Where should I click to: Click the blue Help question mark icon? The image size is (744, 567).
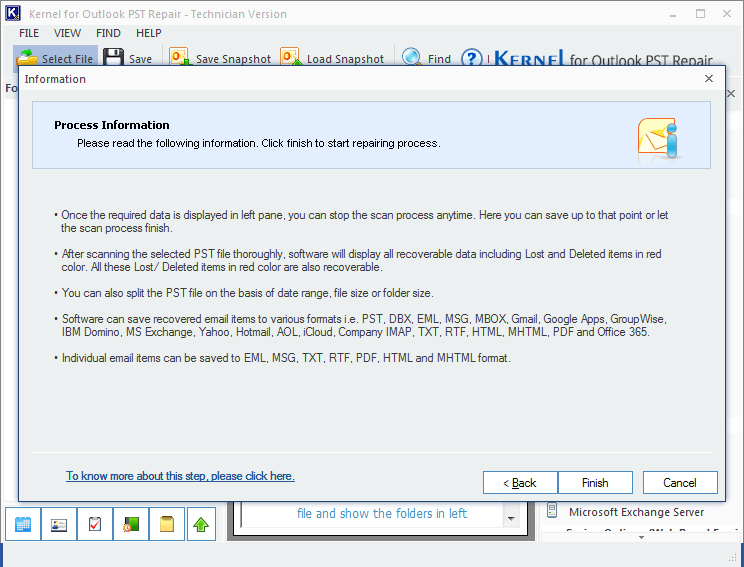472,58
